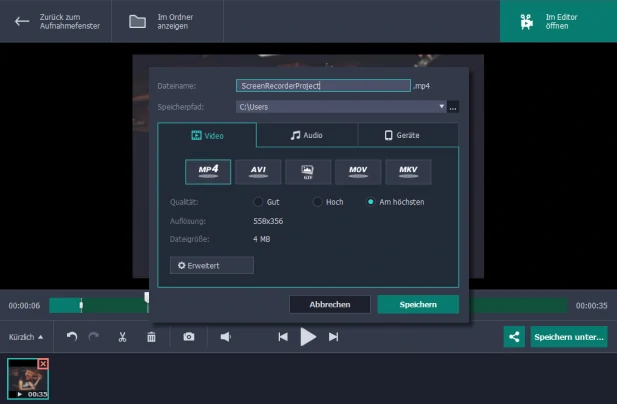The width and height of the screenshot is (617, 404).
Task: Jump to next frame
Action: [333, 337]
